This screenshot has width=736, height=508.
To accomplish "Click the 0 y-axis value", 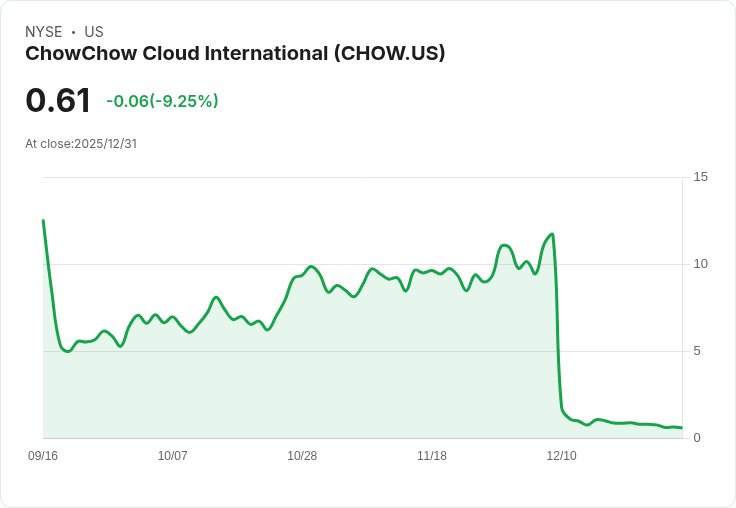I will [x=697, y=438].
